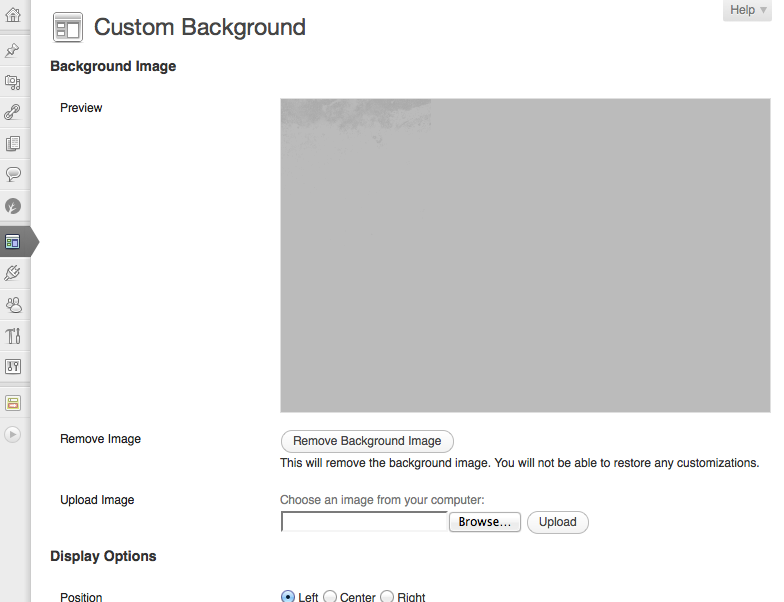Viewport: 784px width, 602px height.
Task: Click Browse... to choose a file
Action: 485,522
